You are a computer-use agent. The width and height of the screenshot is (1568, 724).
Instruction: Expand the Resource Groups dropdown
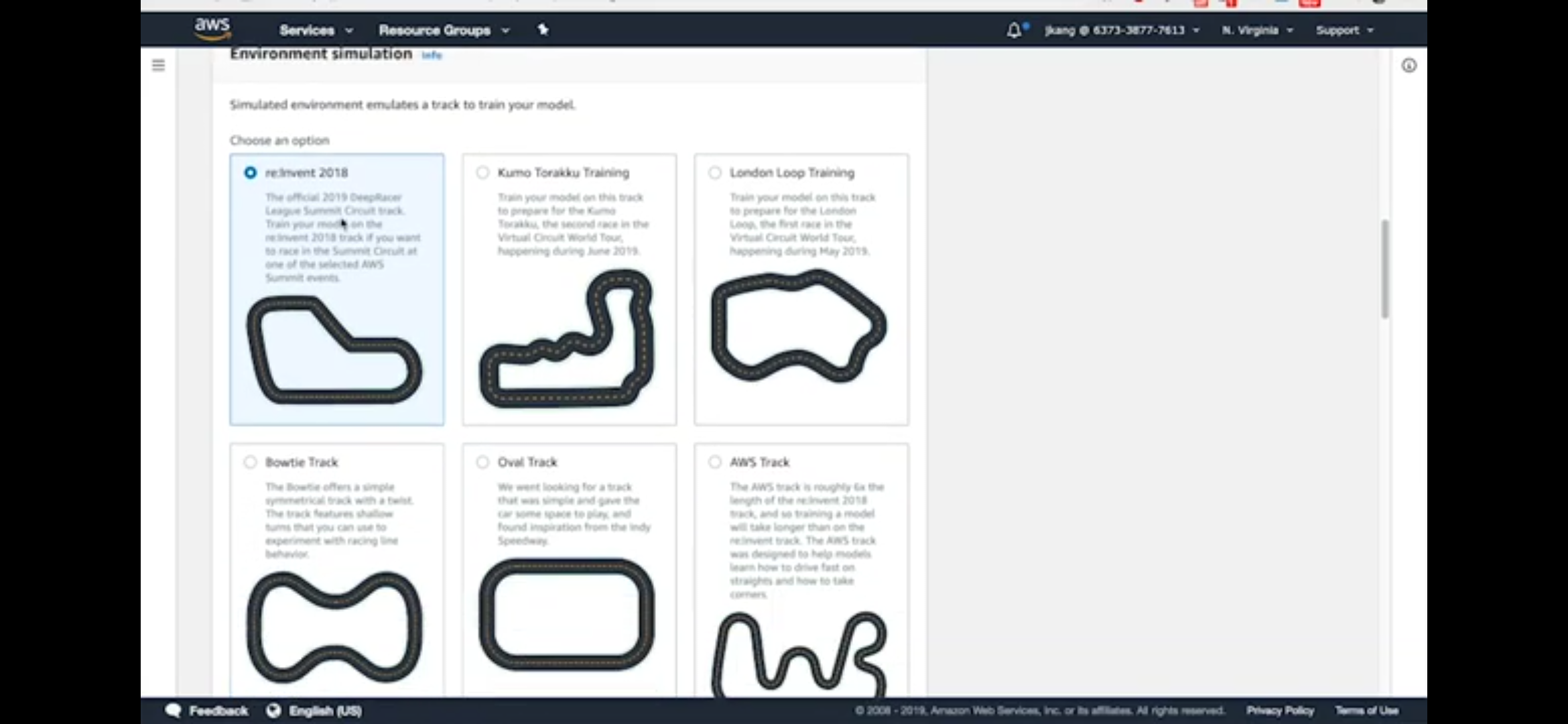[444, 30]
